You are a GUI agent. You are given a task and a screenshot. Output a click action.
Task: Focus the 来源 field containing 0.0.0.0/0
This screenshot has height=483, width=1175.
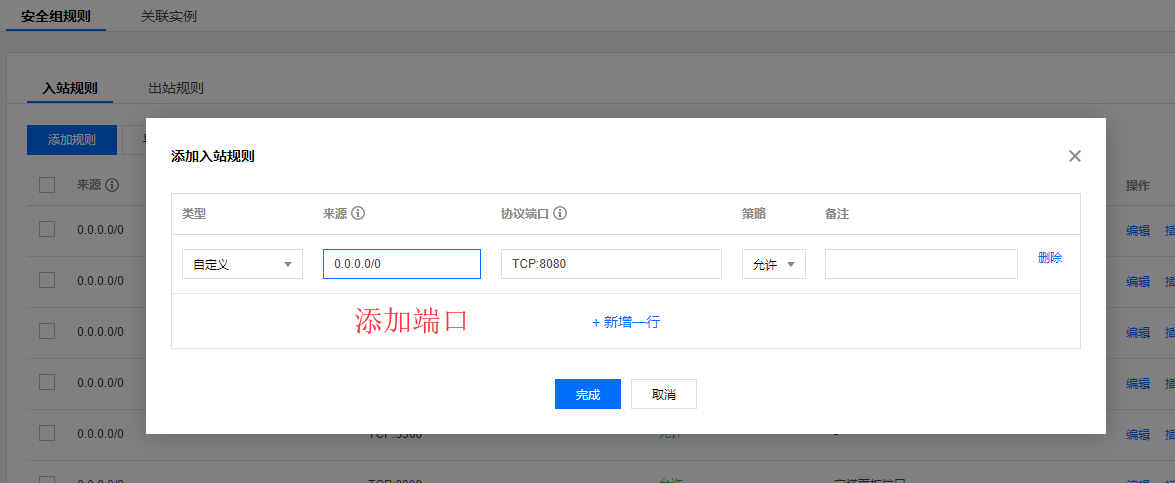pyautogui.click(x=402, y=264)
